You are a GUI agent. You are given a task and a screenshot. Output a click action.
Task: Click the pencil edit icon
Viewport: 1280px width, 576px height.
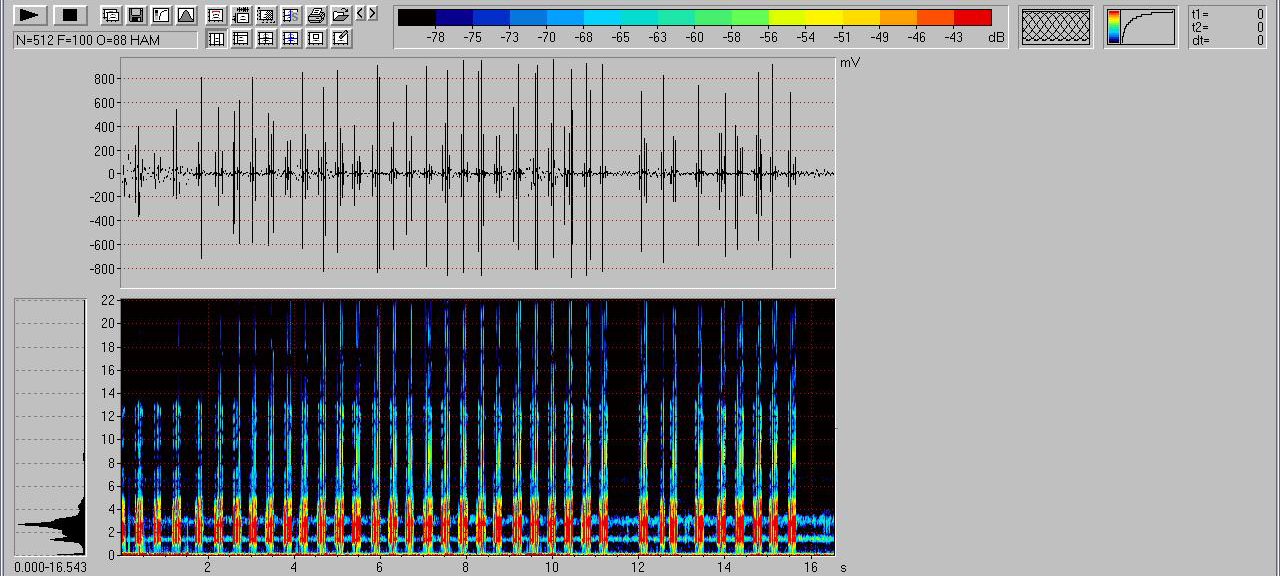click(341, 39)
